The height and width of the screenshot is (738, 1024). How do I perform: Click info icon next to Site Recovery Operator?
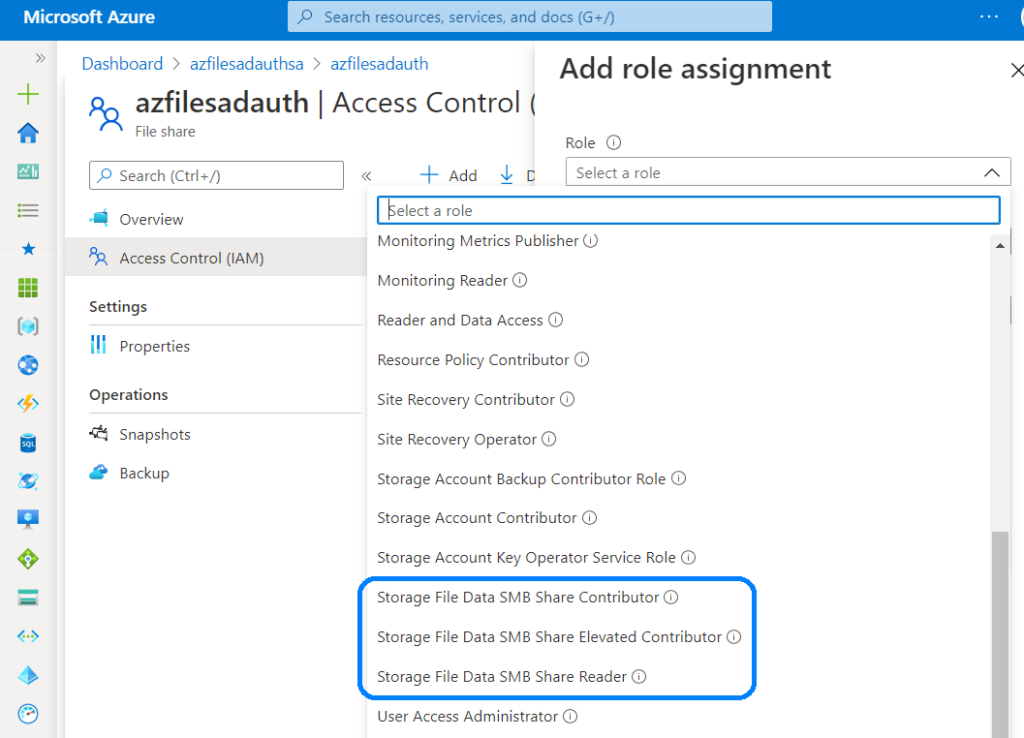(549, 439)
